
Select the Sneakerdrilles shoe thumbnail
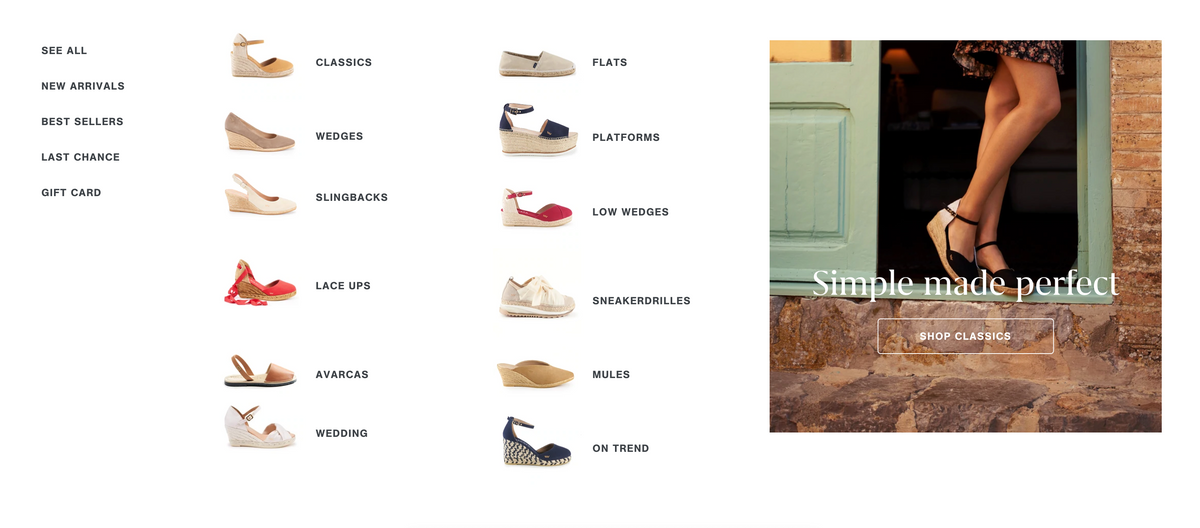538,297
